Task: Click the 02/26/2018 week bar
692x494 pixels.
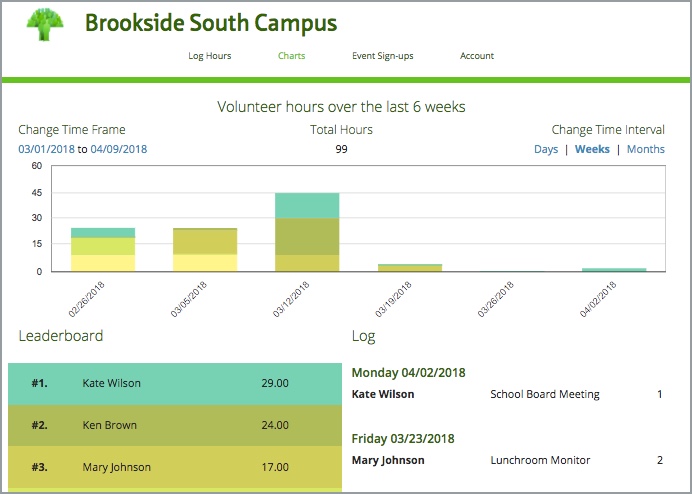Action: [x=103, y=250]
